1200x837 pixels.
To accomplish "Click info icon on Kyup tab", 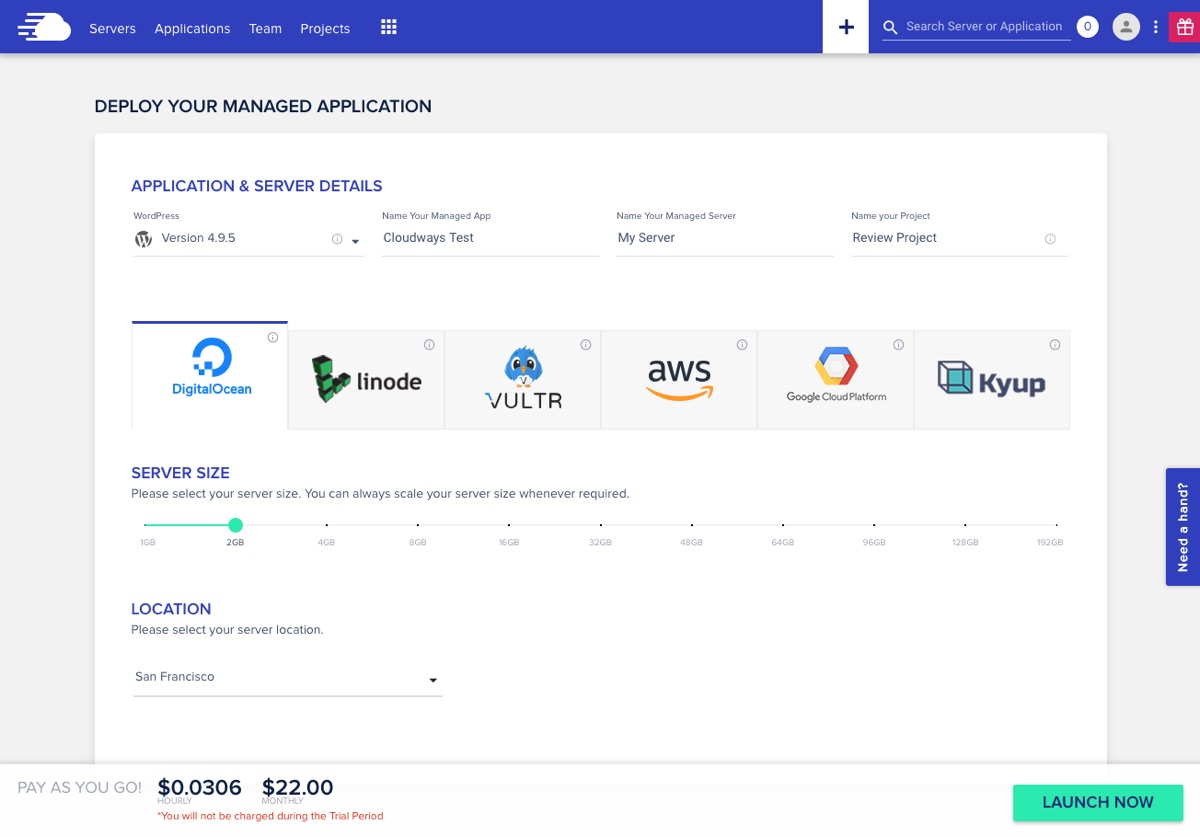I will [1055, 345].
